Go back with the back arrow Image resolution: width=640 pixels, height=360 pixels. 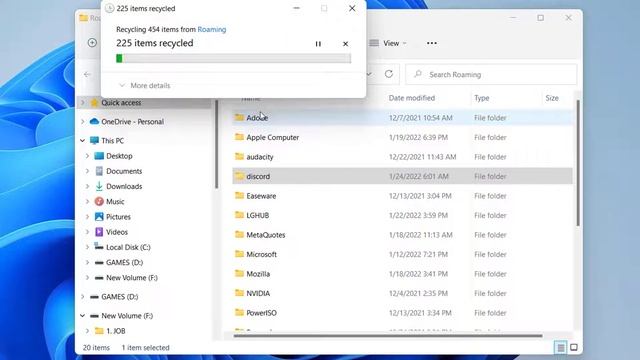pyautogui.click(x=87, y=74)
